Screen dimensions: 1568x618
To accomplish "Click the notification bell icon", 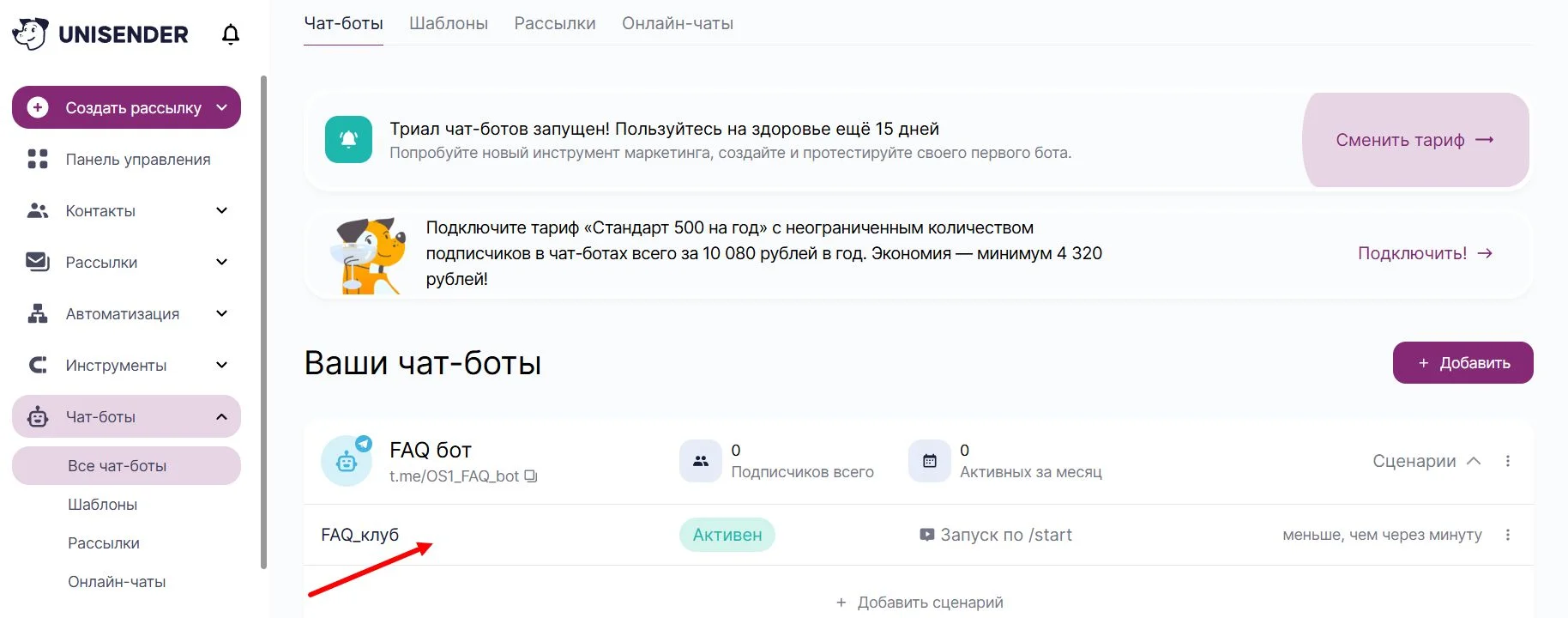I will click(231, 34).
